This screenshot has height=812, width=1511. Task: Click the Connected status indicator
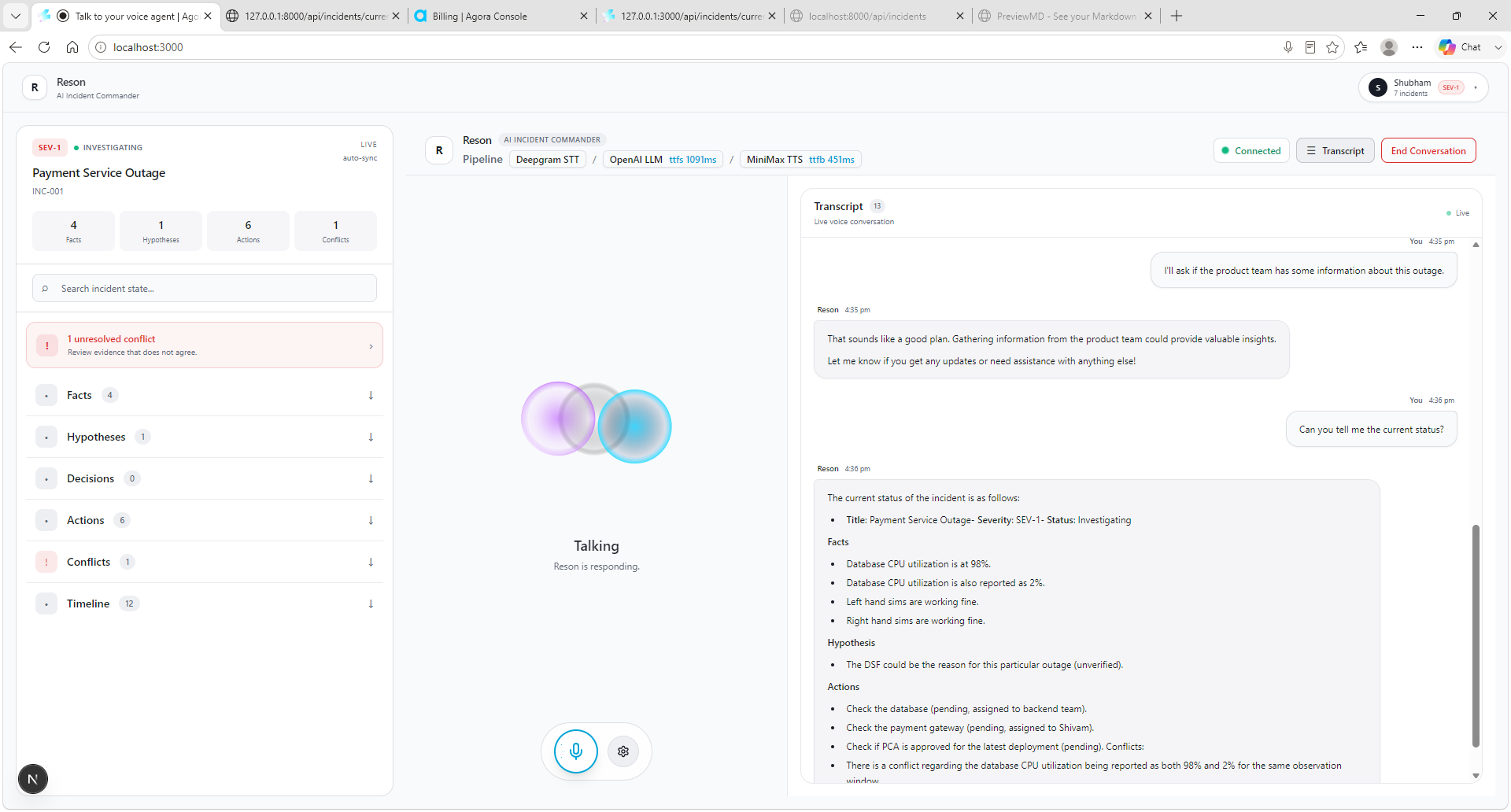(x=1251, y=150)
